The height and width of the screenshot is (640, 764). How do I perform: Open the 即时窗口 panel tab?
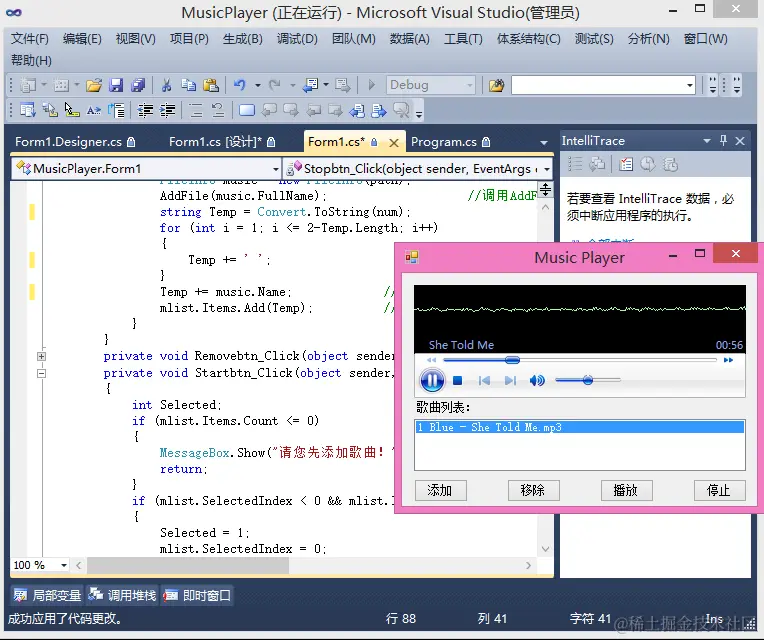tap(197, 595)
